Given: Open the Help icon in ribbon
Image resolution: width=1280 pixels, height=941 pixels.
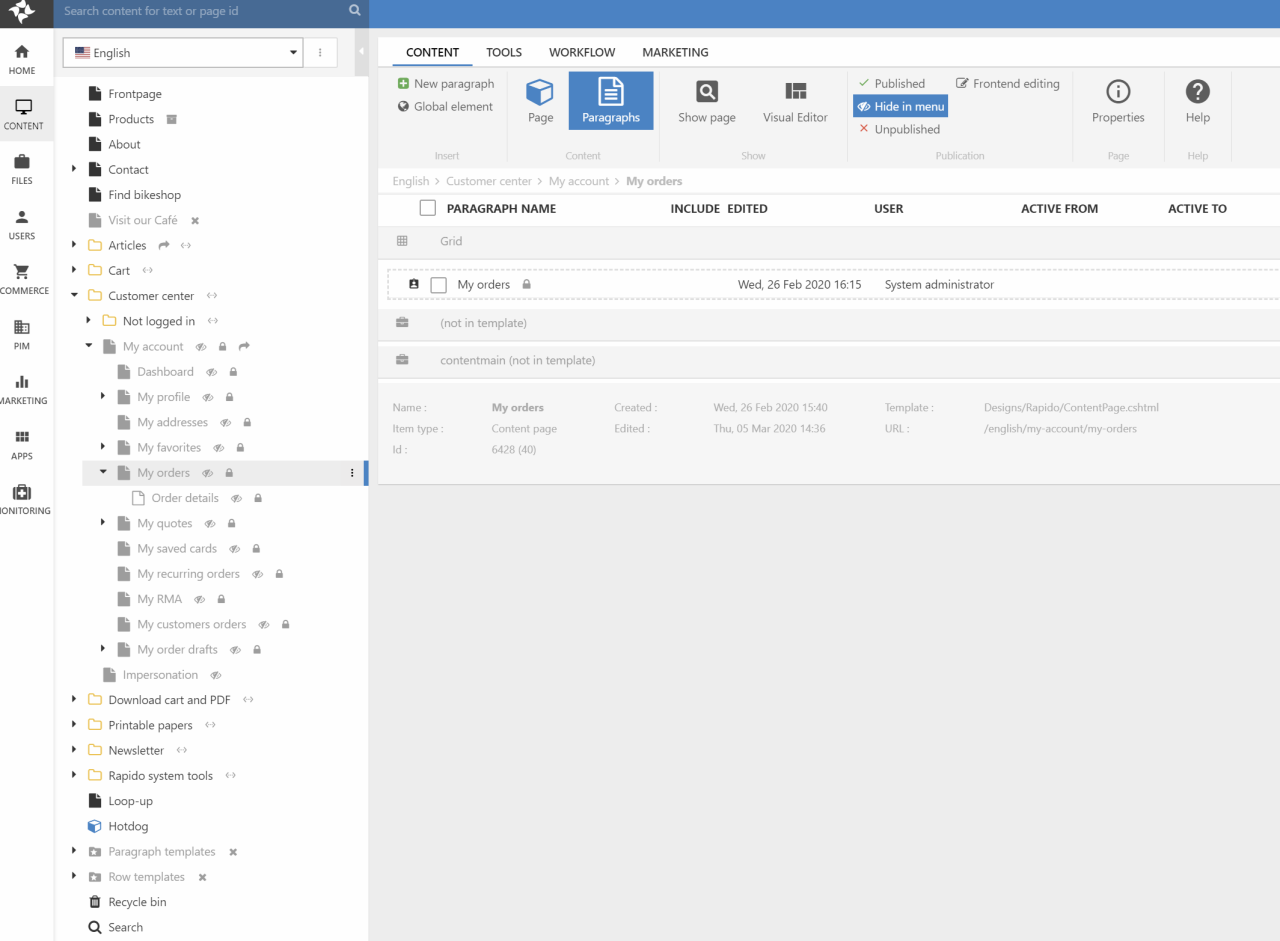Looking at the screenshot, I should coord(1197,101).
